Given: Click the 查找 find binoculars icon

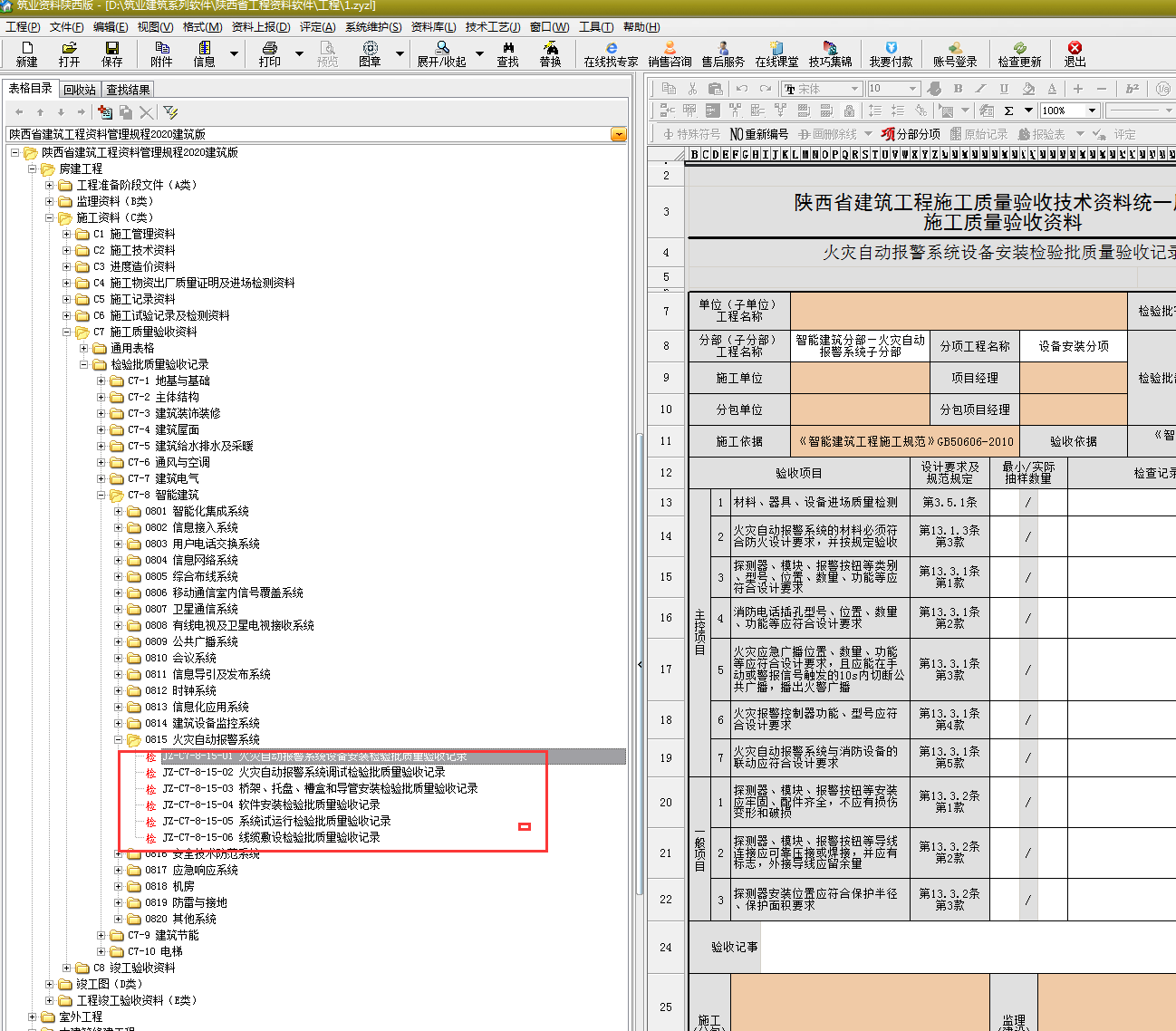Looking at the screenshot, I should 507,53.
